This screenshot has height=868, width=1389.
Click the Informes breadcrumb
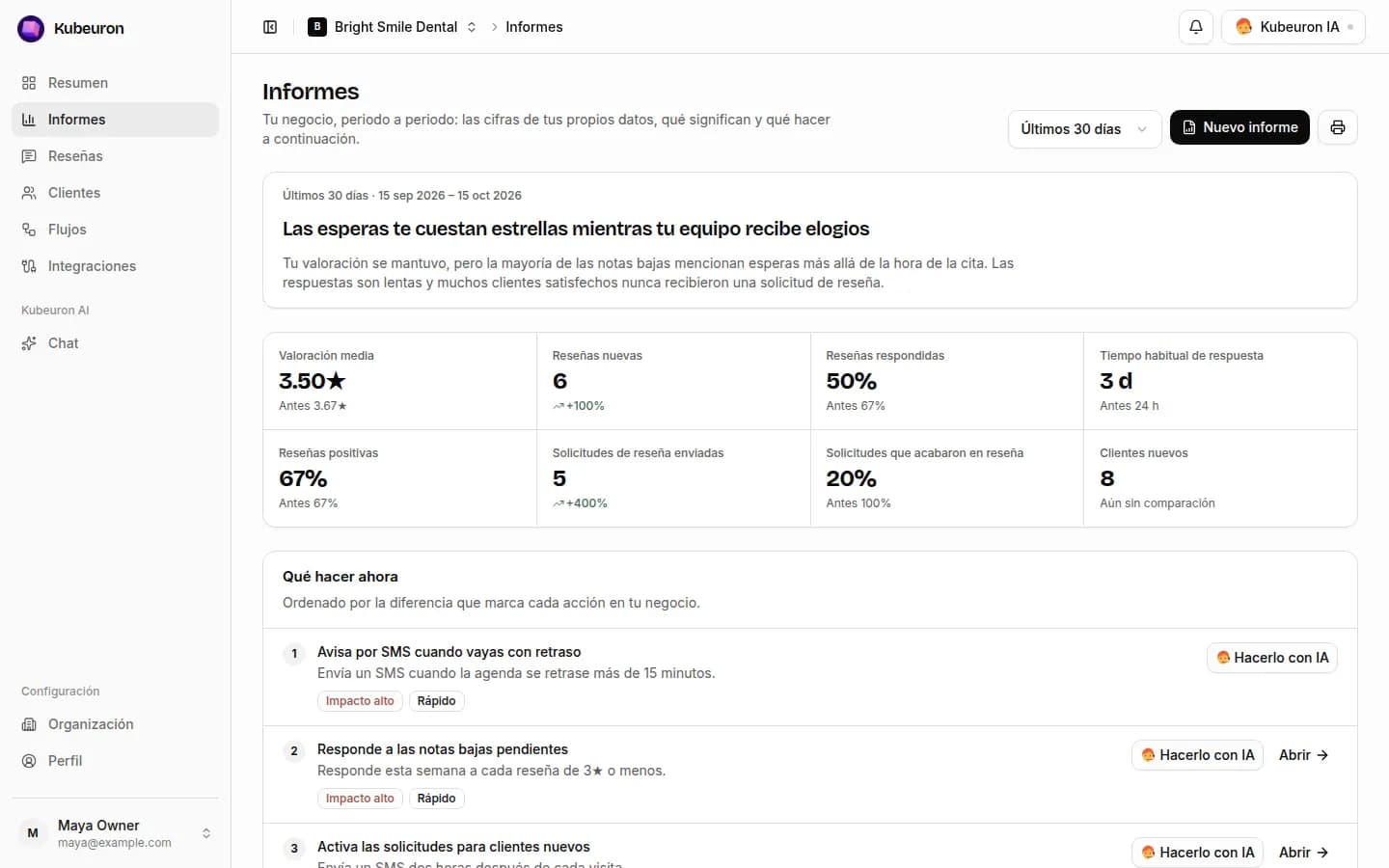[534, 27]
